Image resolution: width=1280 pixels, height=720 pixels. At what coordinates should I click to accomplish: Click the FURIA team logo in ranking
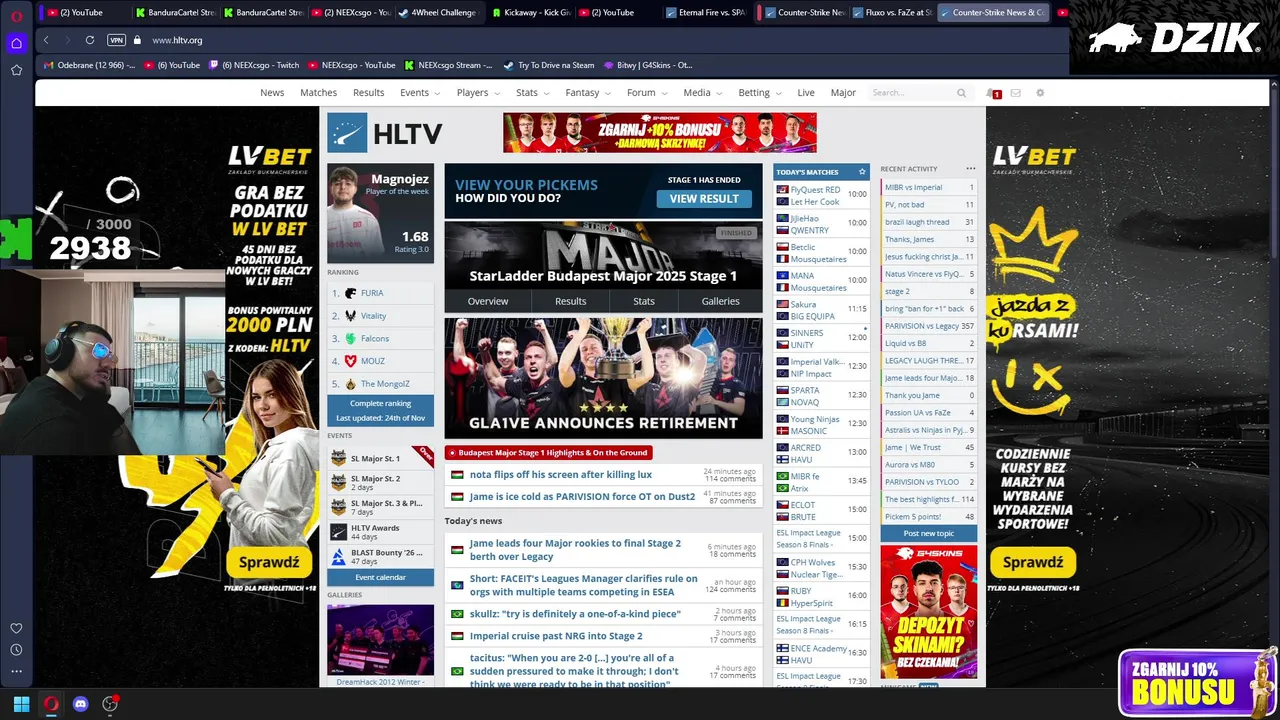[351, 293]
